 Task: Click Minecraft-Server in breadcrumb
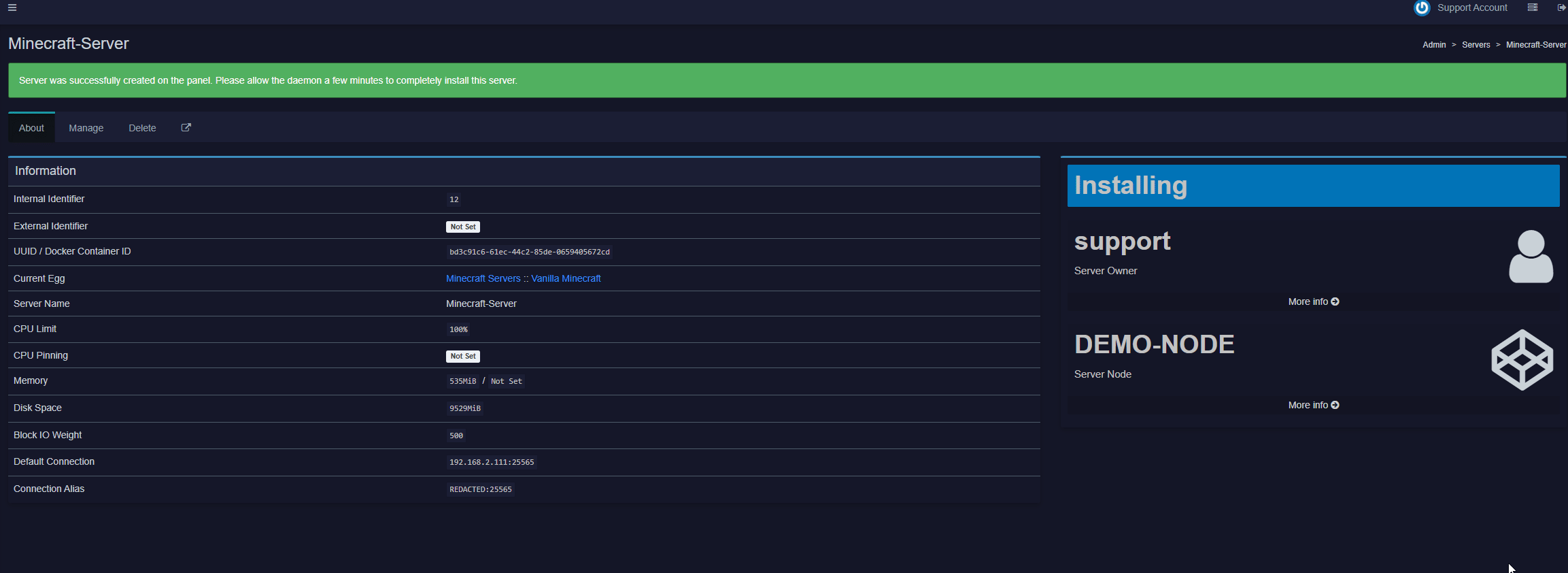point(1536,45)
